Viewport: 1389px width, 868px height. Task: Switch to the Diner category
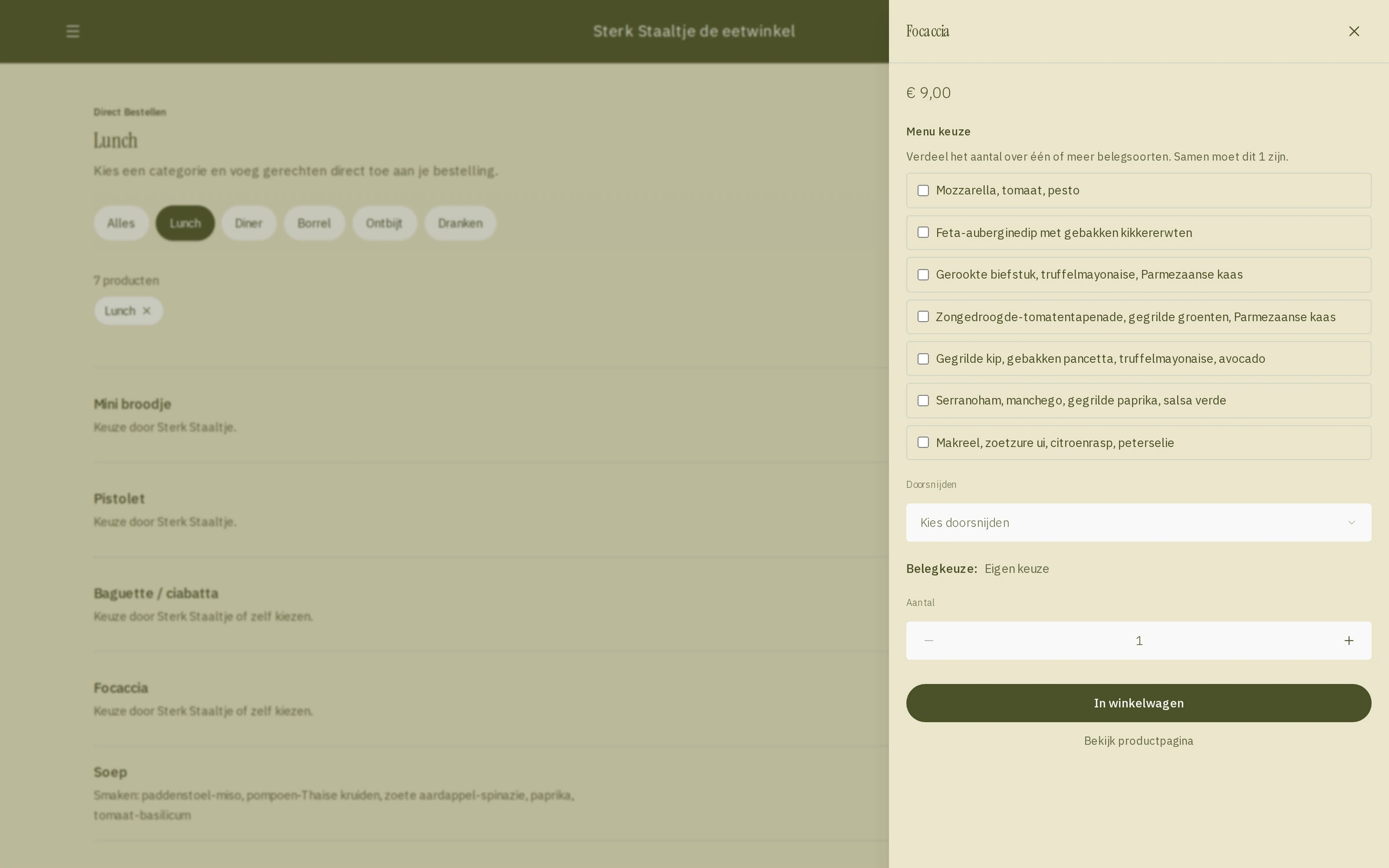click(249, 223)
